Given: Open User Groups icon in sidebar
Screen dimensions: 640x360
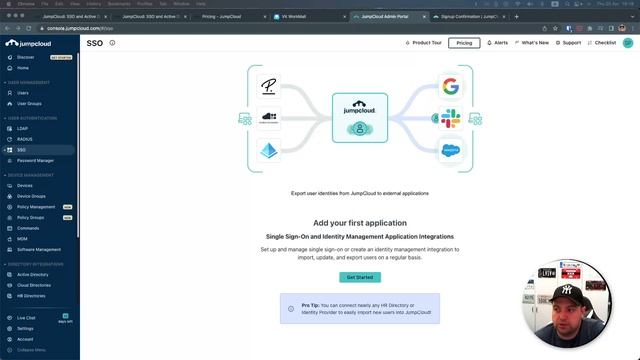Looking at the screenshot, I should point(10,104).
